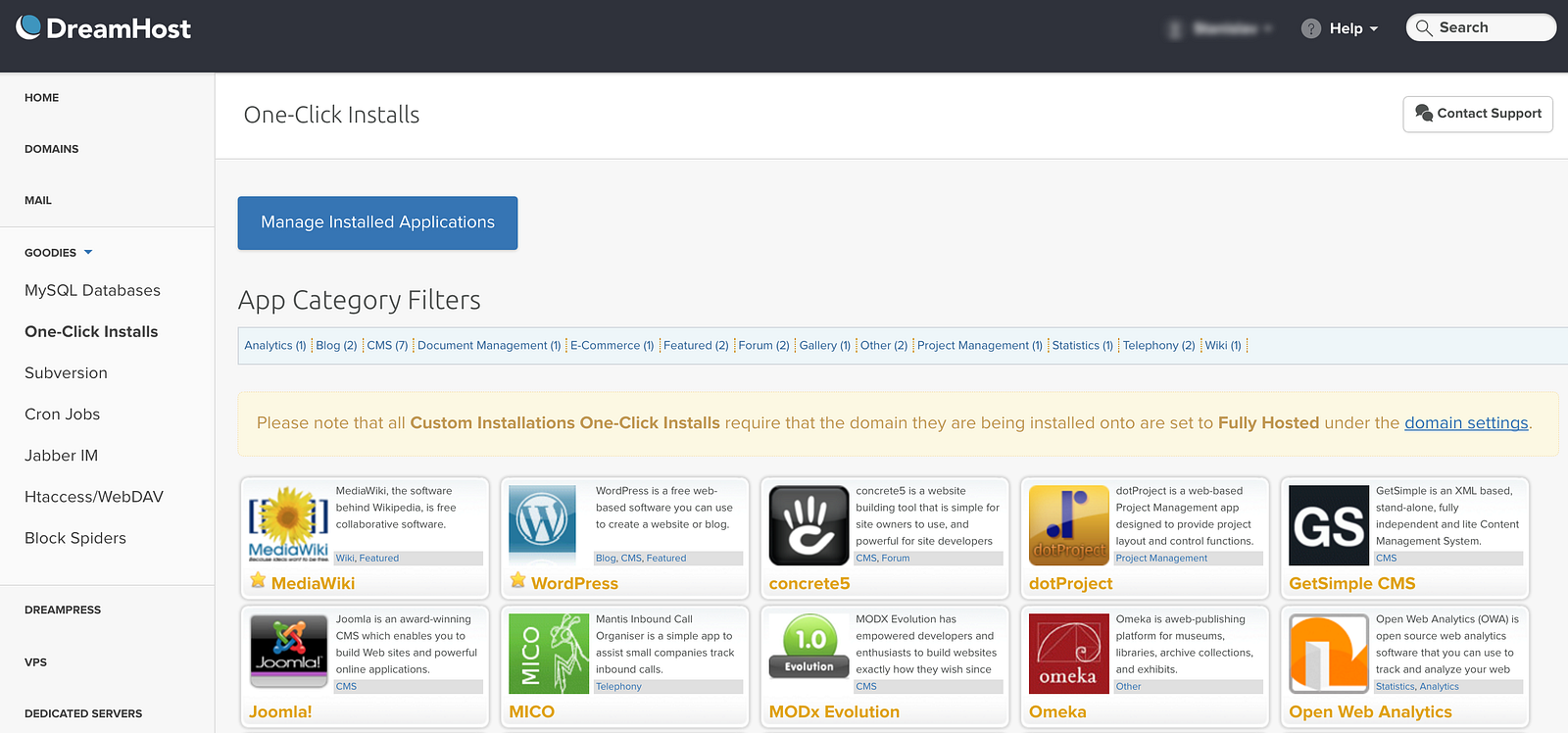Screen dimensions: 1568x733
Task: Open the Home sidebar section
Action: click(x=42, y=98)
